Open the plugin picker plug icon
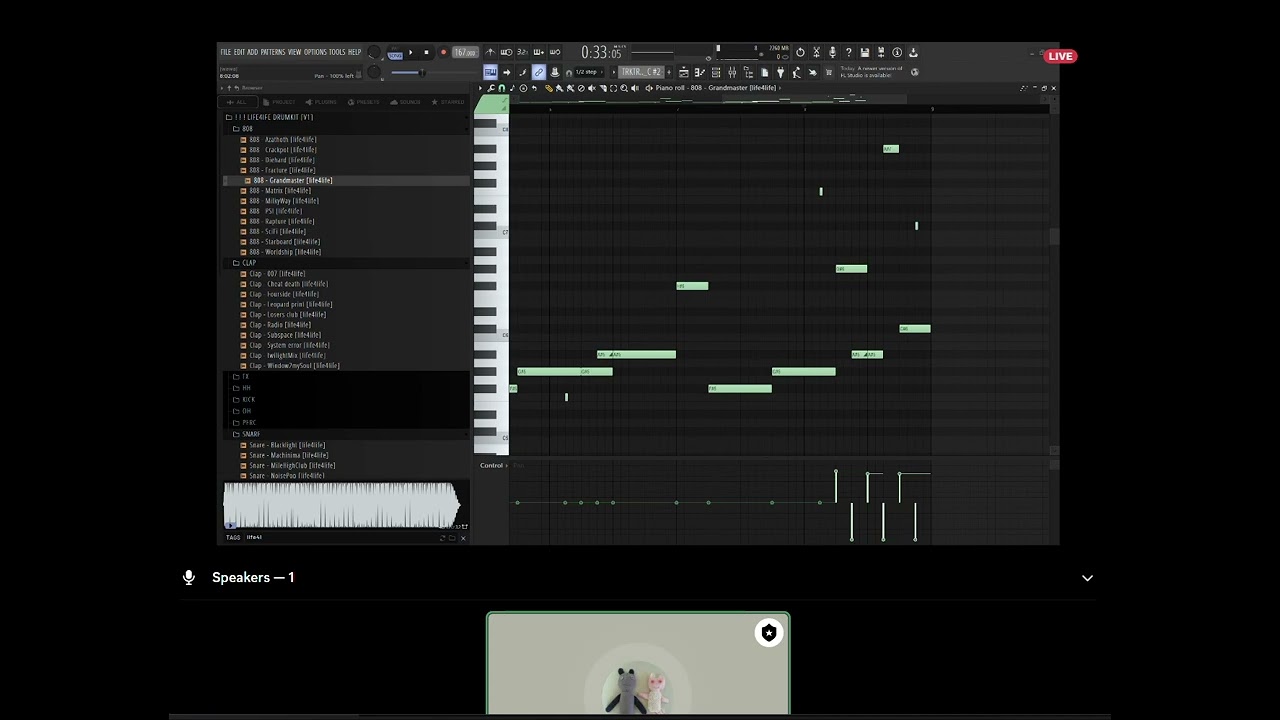The width and height of the screenshot is (1280, 720). [x=780, y=72]
